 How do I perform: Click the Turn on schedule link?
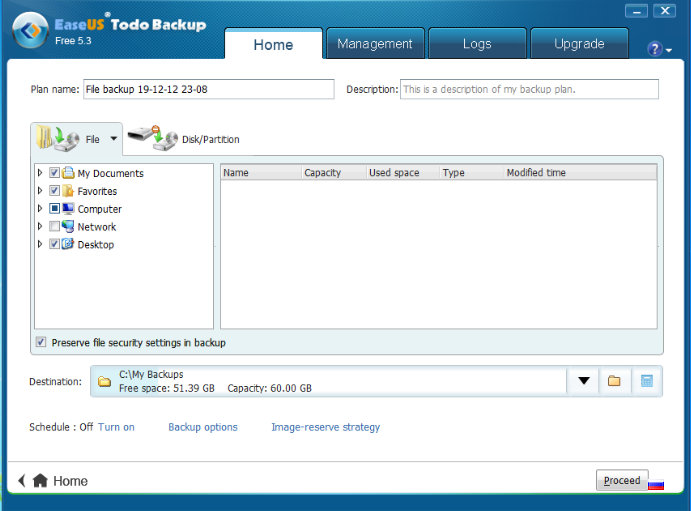click(116, 427)
